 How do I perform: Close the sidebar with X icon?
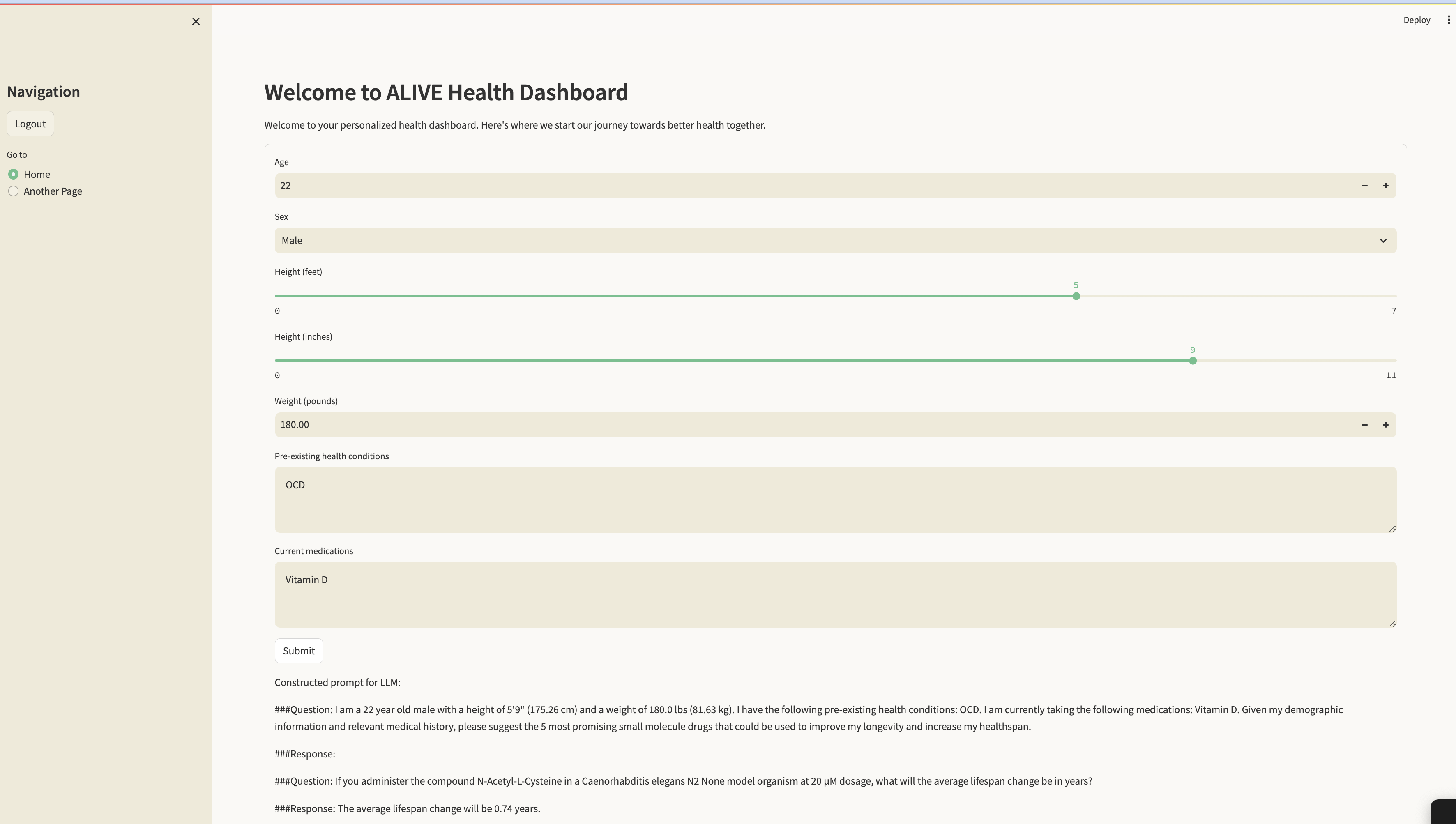point(196,21)
